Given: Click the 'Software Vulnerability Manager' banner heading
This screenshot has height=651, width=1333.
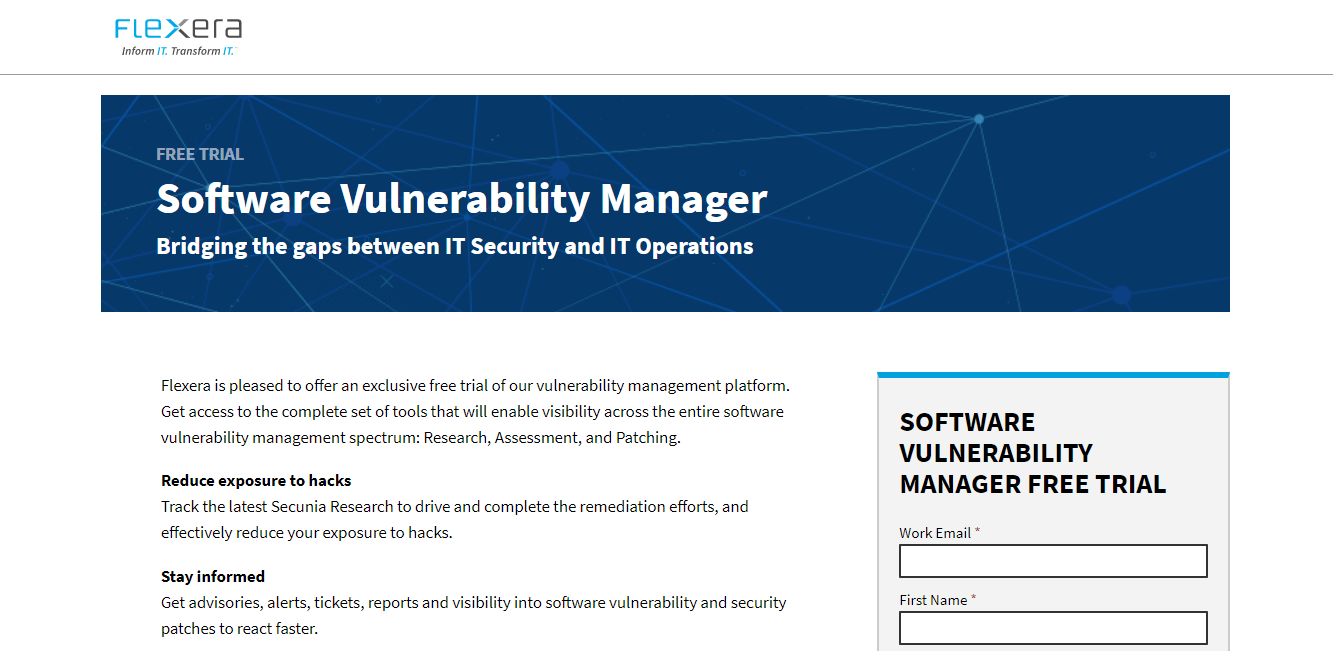Looking at the screenshot, I should pos(462,198).
